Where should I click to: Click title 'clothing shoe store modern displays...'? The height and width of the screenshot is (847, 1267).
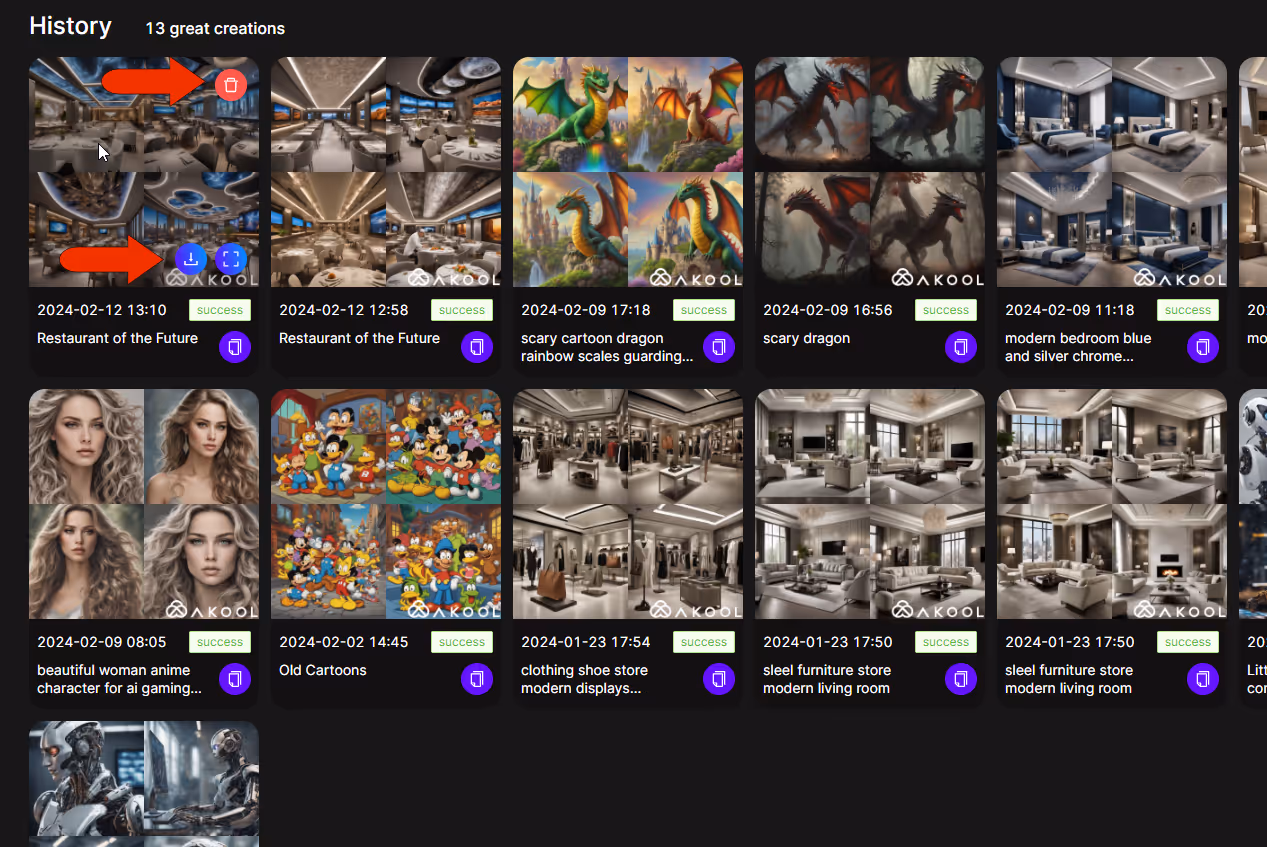tap(585, 679)
